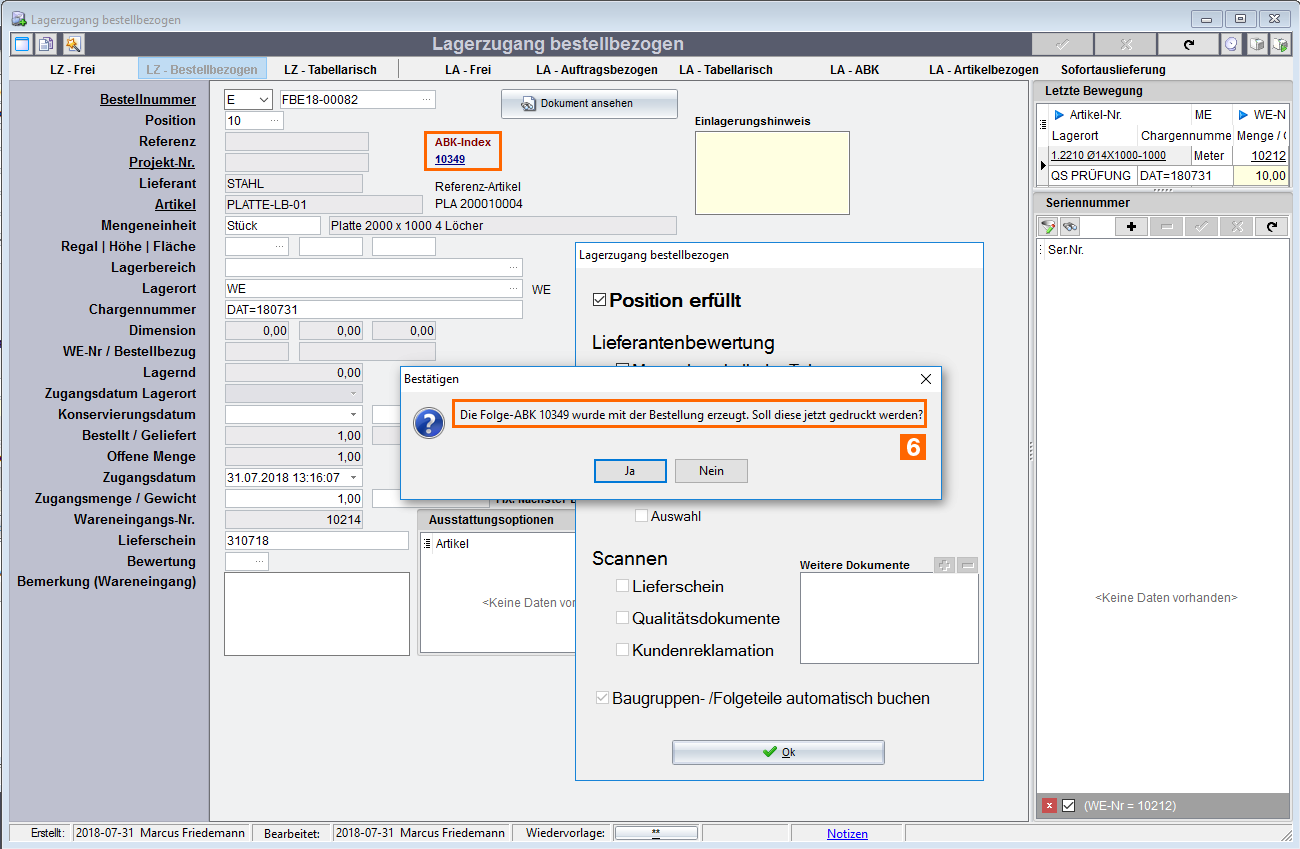Click the Zugangsmenge field showing 1,00
This screenshot has width=1300, height=849.
point(294,499)
